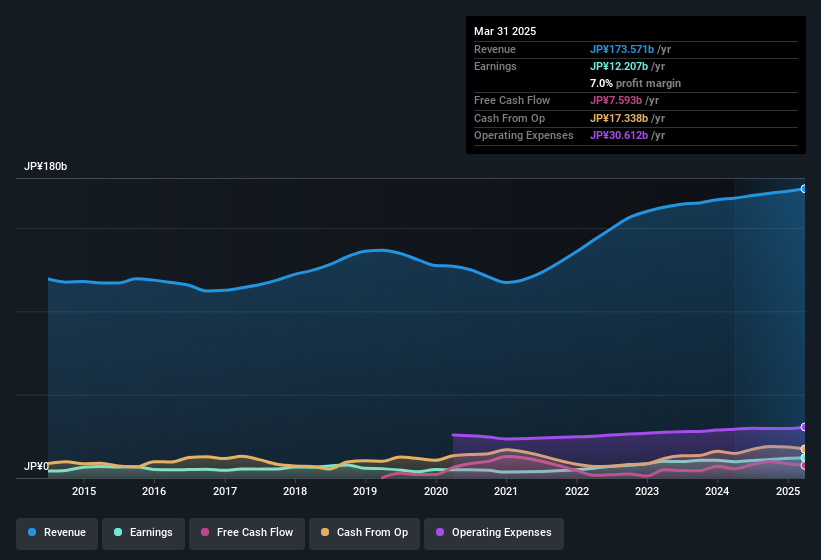Viewport: 821px width, 560px height.
Task: Toggle the Earnings series legend button
Action: (x=143, y=533)
